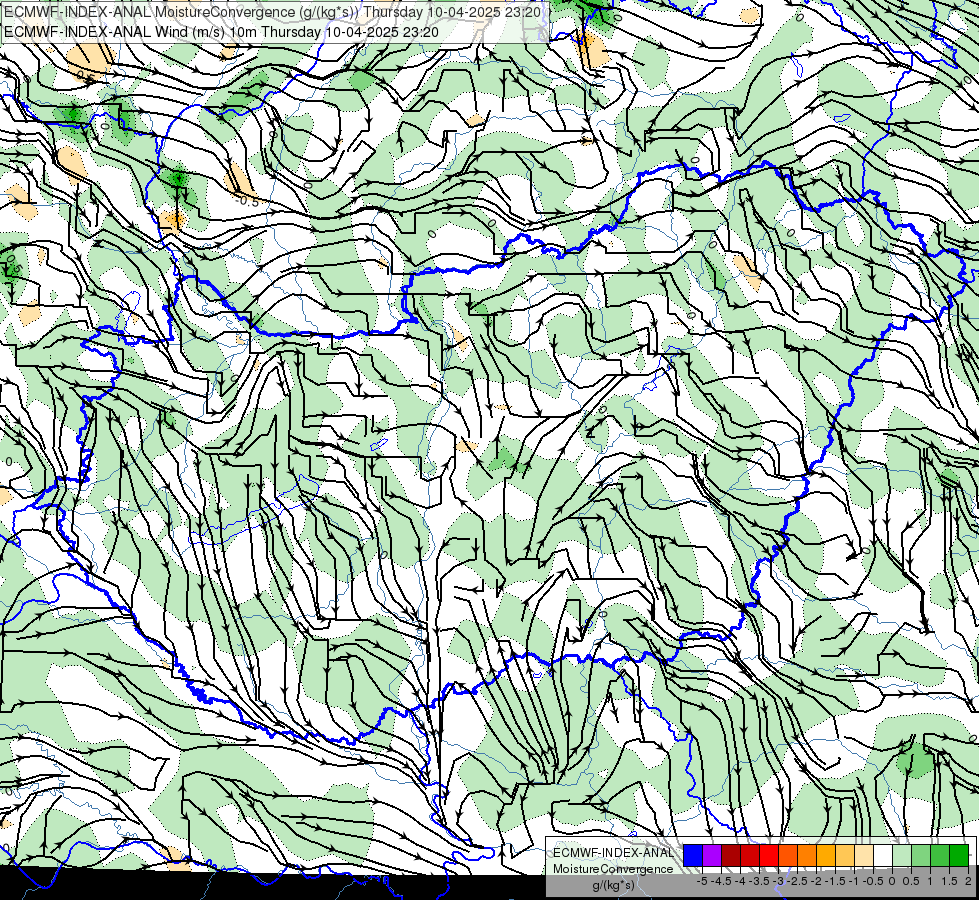Screen dimensions: 979x900
Task: Click the dark maroon legend swatch
Action: pyautogui.click(x=731, y=855)
